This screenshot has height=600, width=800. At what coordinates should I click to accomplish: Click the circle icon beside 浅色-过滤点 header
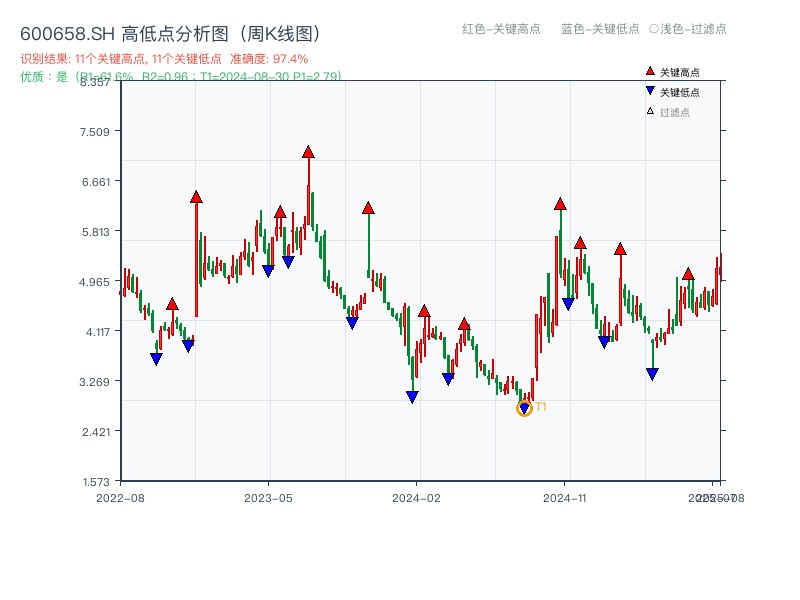[x=652, y=29]
